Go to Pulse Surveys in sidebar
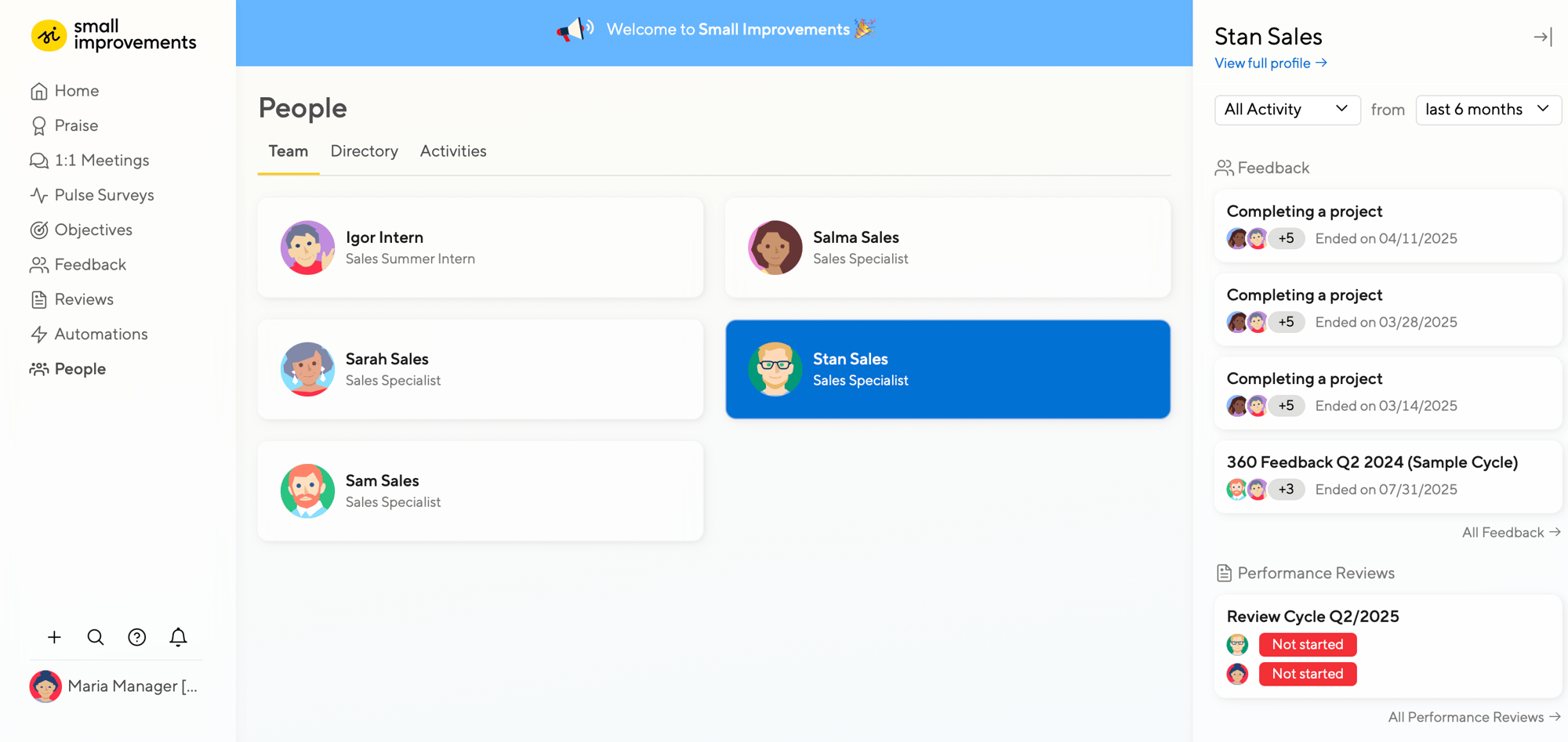 coord(103,195)
